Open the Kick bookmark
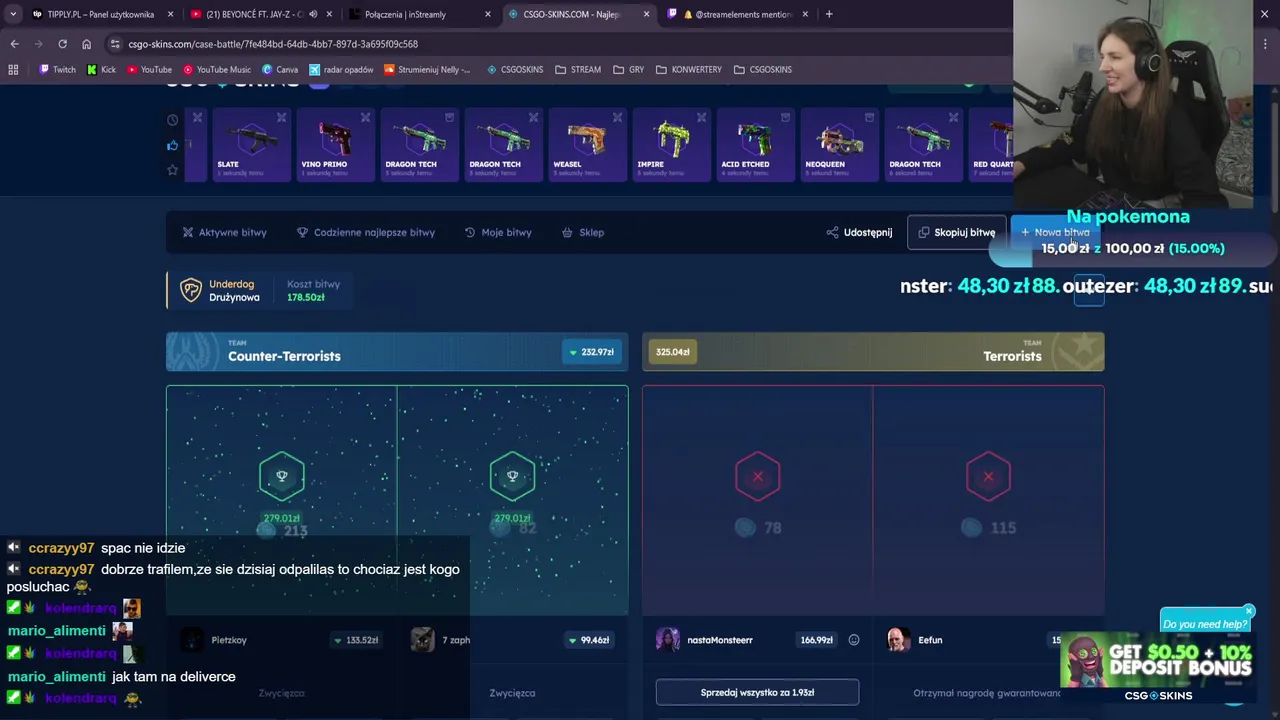 point(101,70)
